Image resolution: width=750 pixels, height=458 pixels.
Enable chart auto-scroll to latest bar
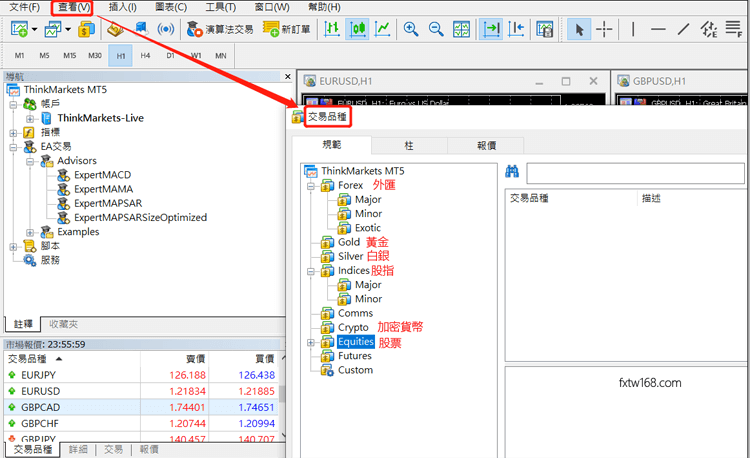tap(490, 30)
